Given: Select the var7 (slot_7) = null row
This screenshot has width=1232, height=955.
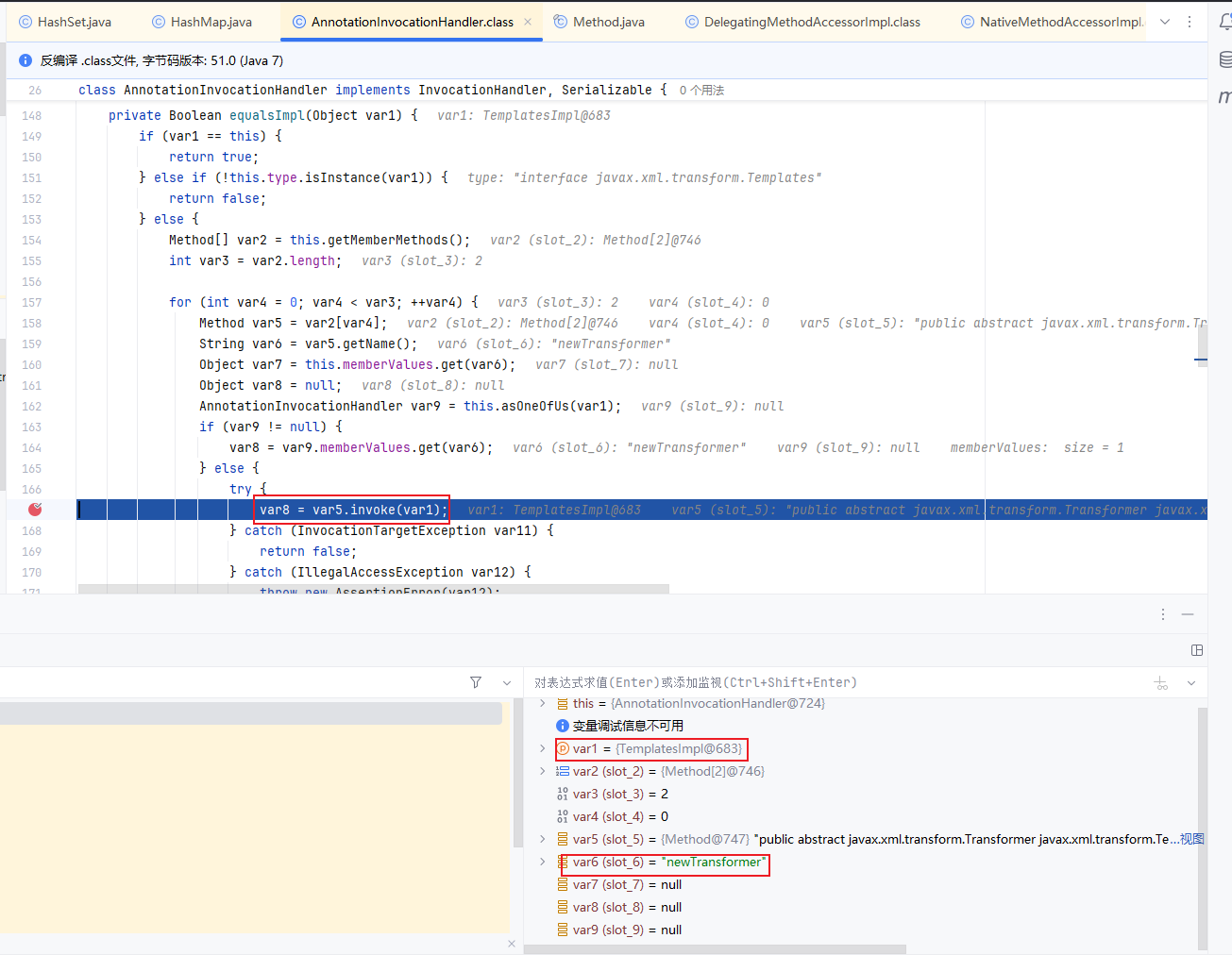Looking at the screenshot, I should coord(861,884).
